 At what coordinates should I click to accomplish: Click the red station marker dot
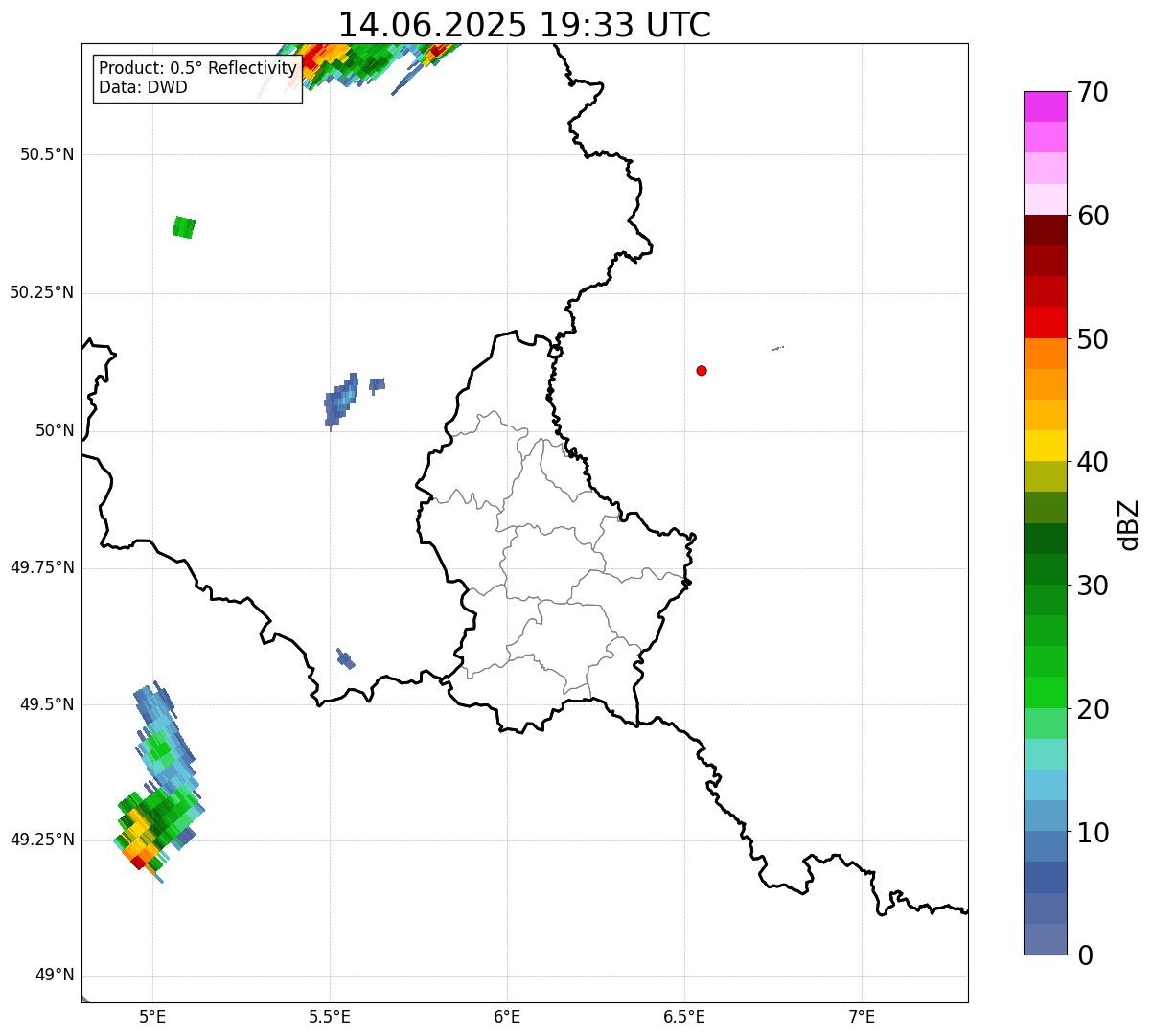pos(702,370)
